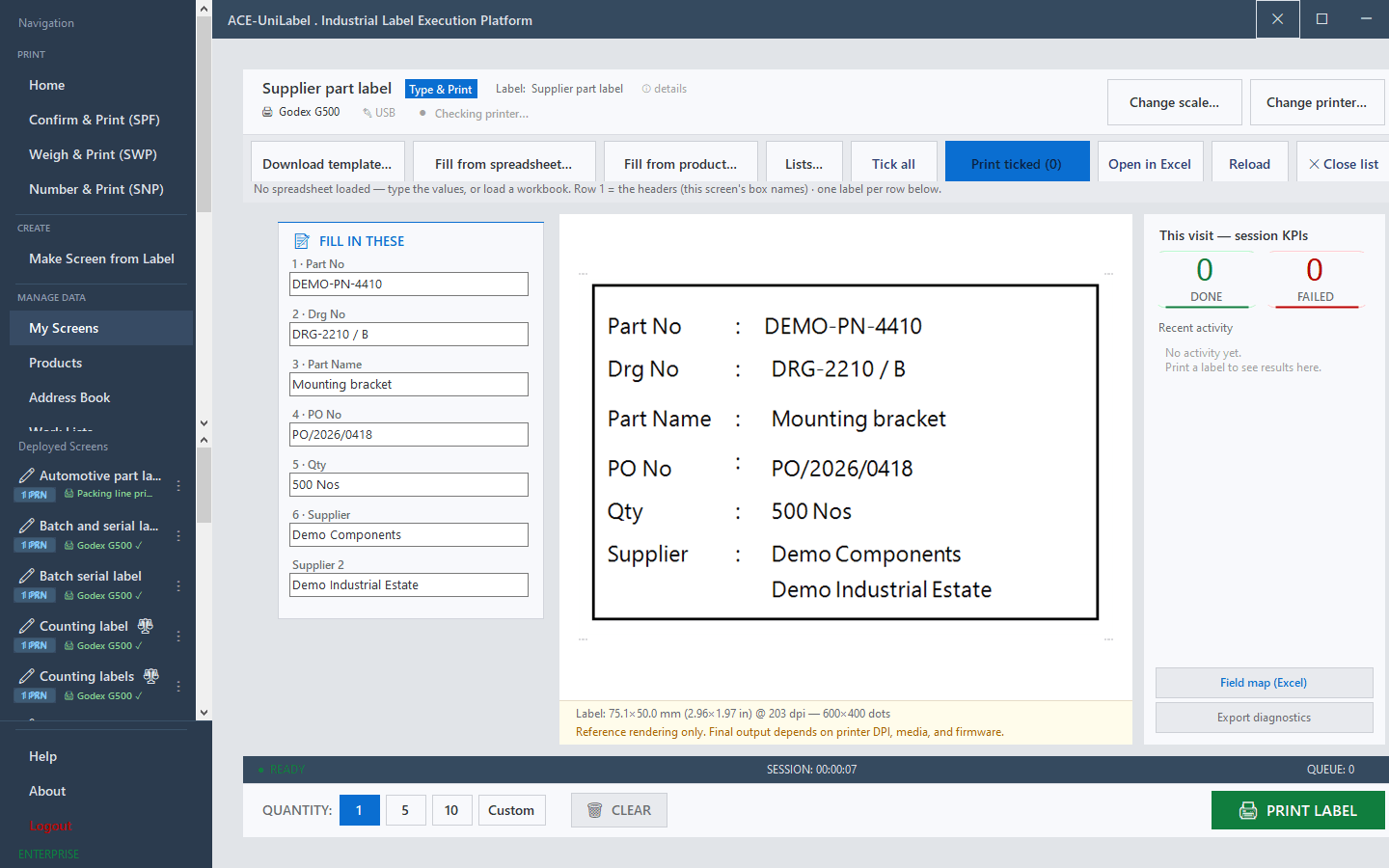Set quantity to 1
The width and height of the screenshot is (1389, 868).
359,810
